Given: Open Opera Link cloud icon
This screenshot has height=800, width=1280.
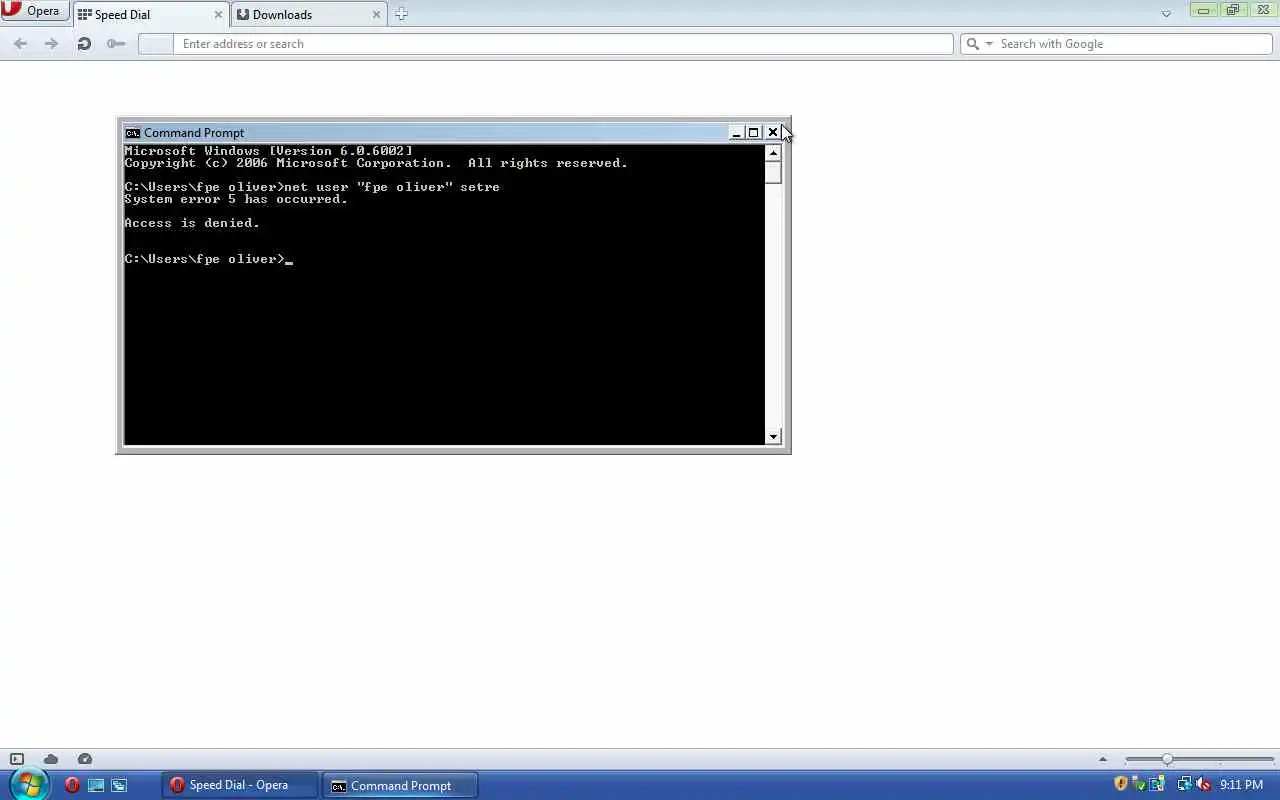Looking at the screenshot, I should click(x=51, y=759).
